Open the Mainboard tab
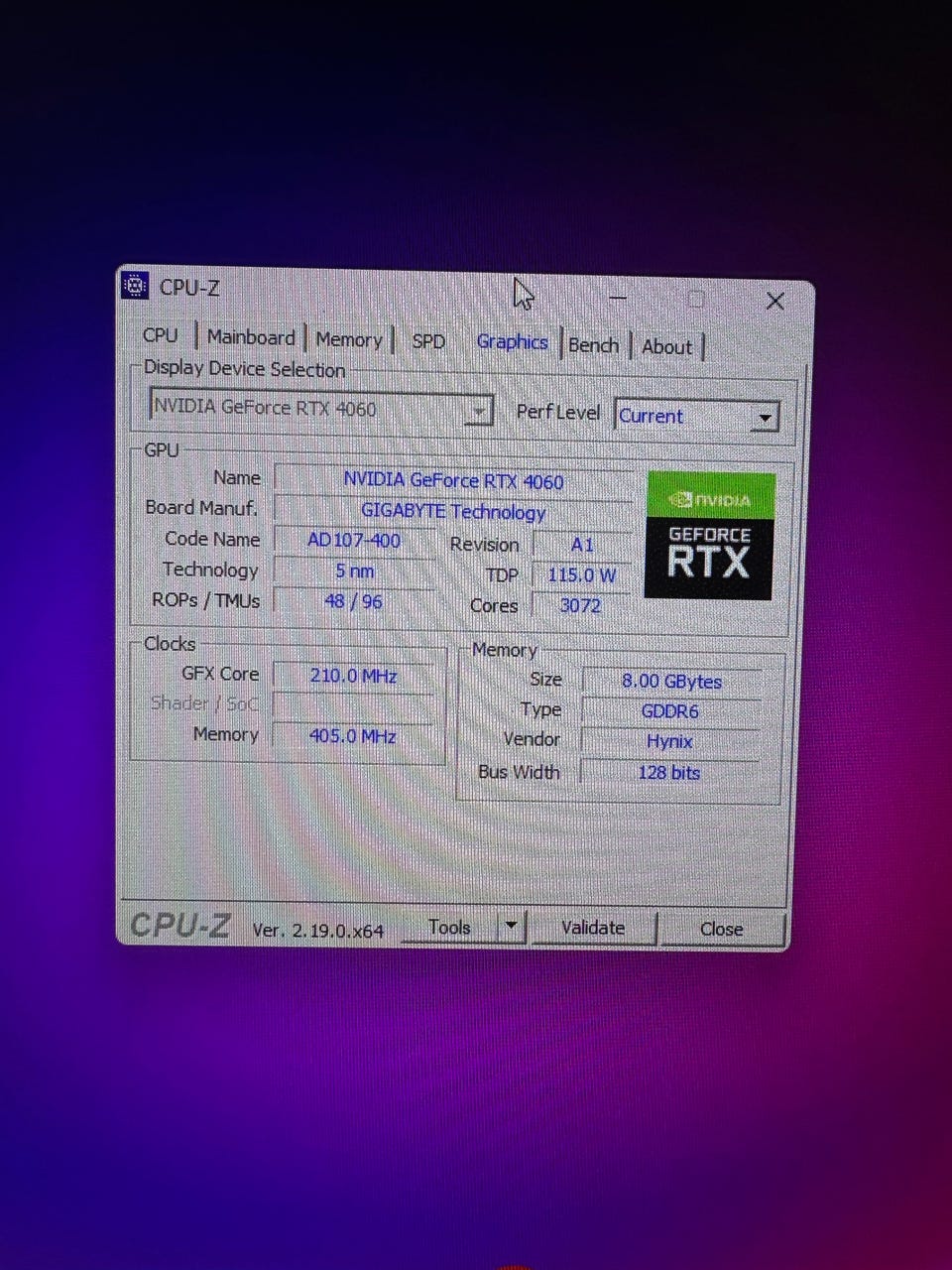Viewport: 952px width, 1270px height. click(x=251, y=337)
